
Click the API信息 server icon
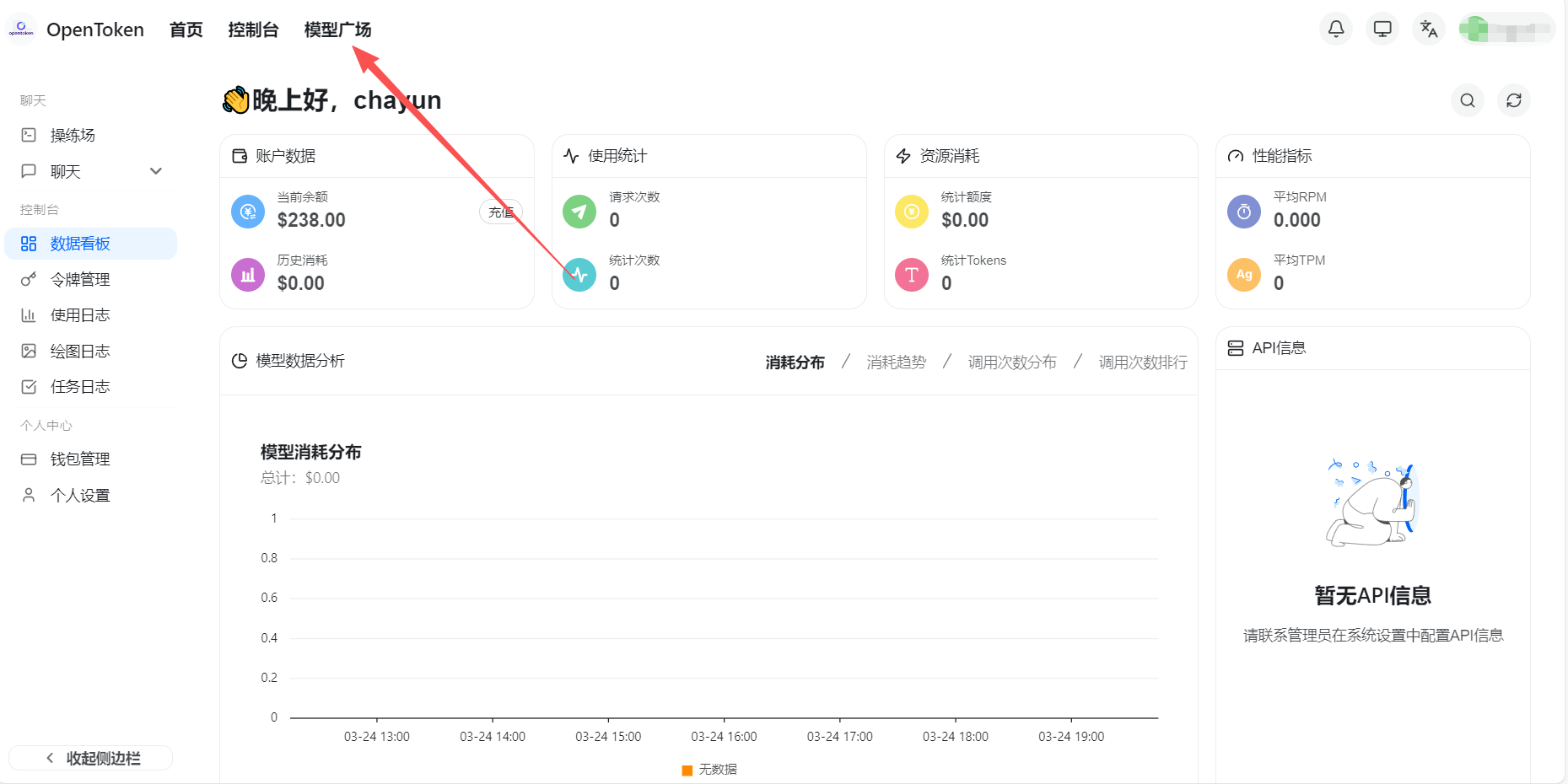(1236, 348)
